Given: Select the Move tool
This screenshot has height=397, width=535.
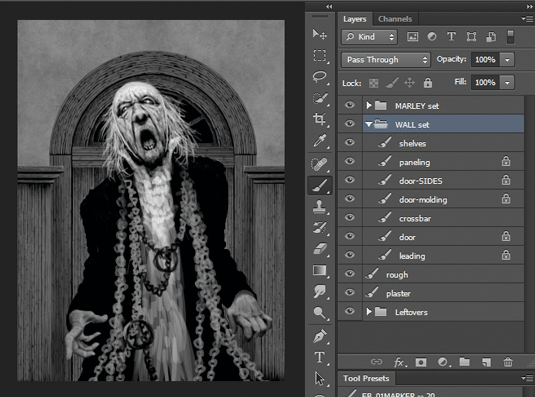Looking at the screenshot, I should (x=319, y=34).
